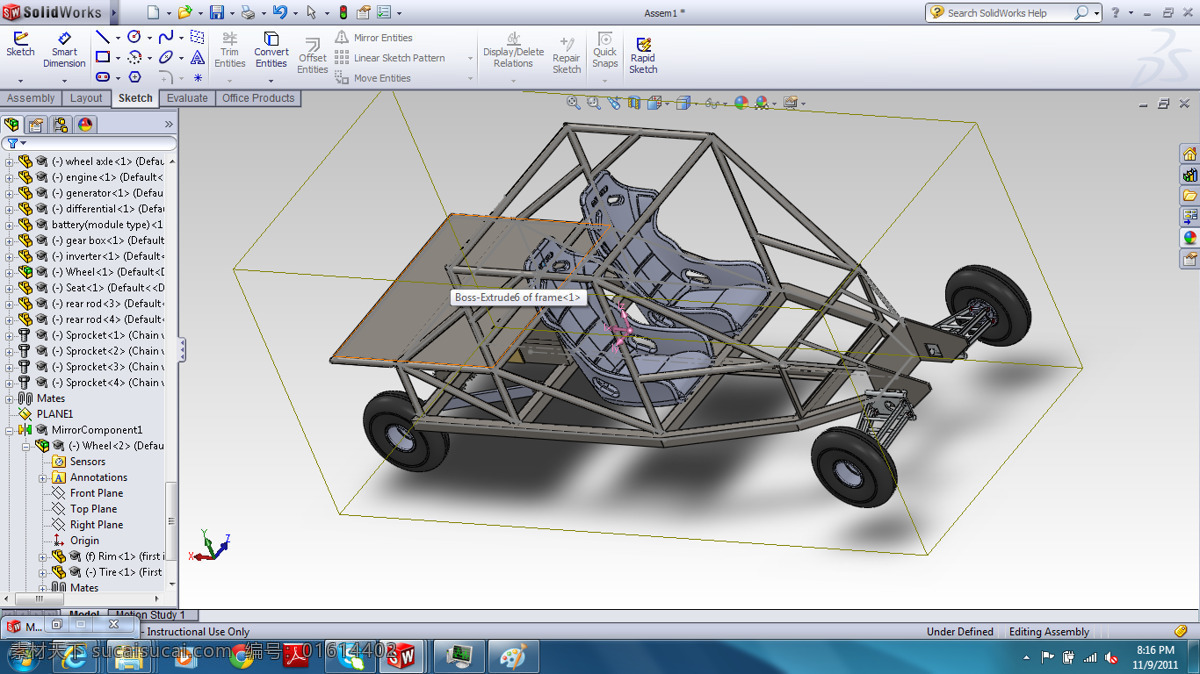Switch to the Evaluate tab
This screenshot has height=674, width=1200.
[187, 98]
